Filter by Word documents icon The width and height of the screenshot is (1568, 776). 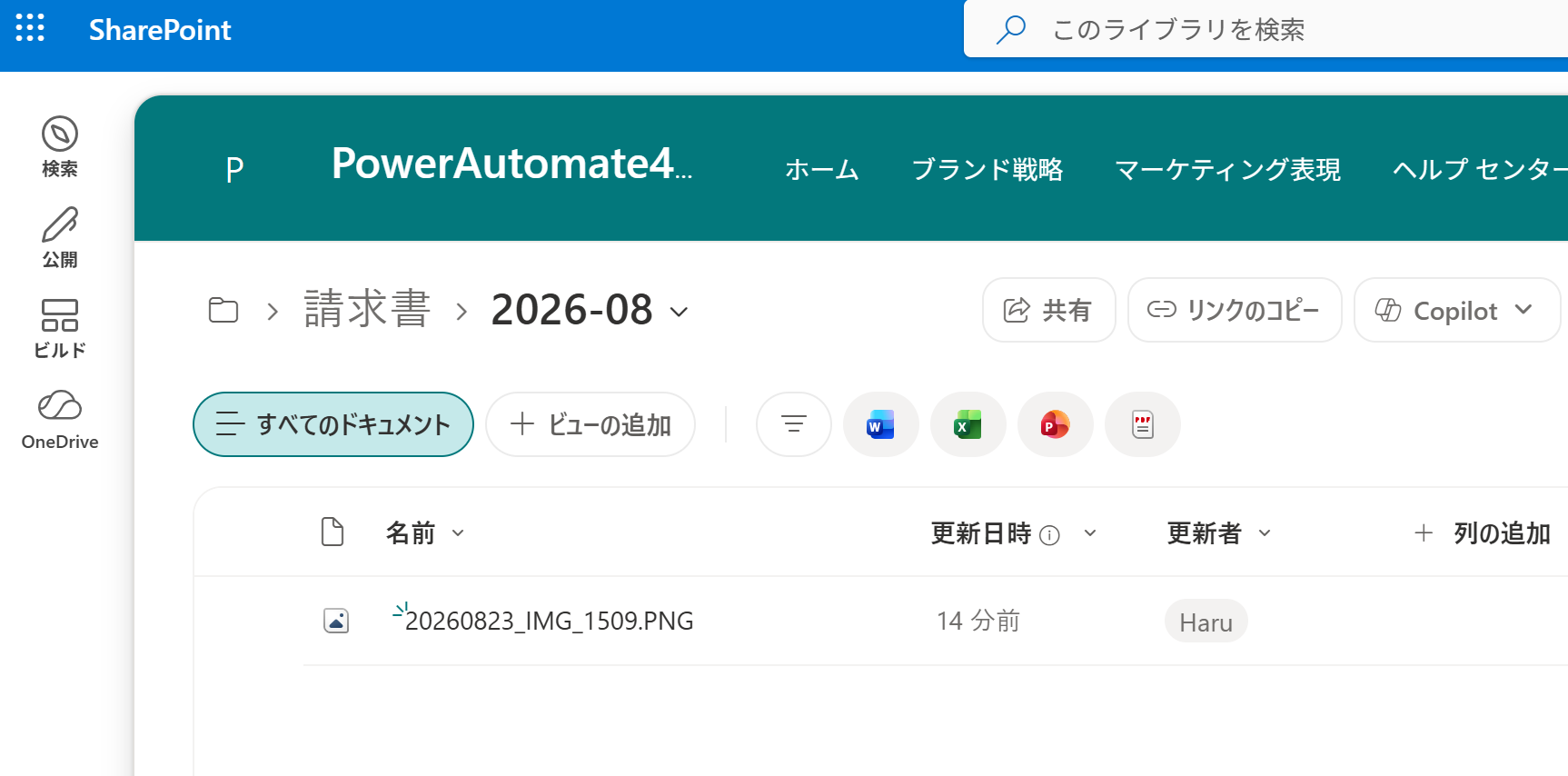click(881, 424)
